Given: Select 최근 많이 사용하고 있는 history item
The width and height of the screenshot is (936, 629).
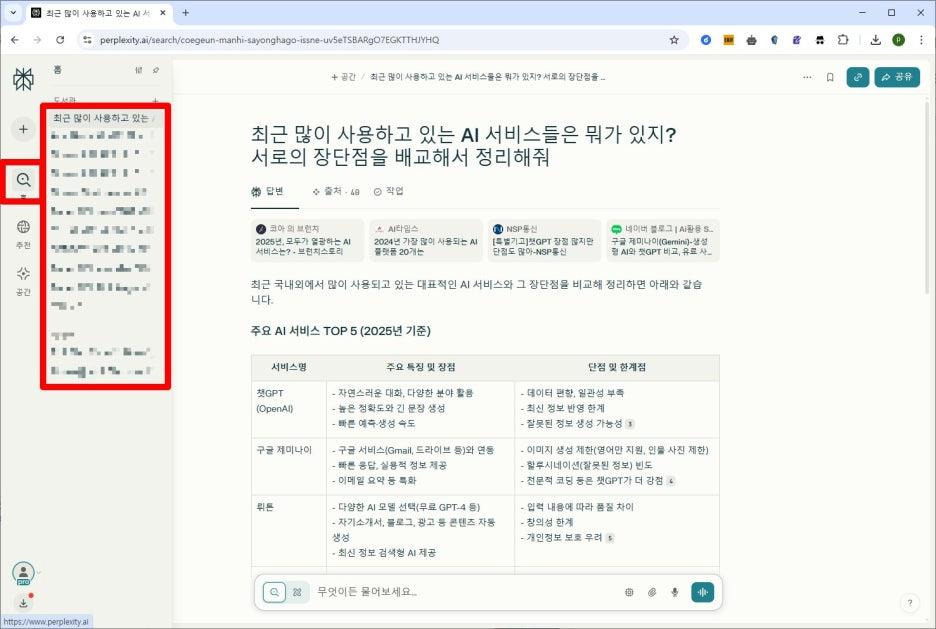Looking at the screenshot, I should coord(104,118).
